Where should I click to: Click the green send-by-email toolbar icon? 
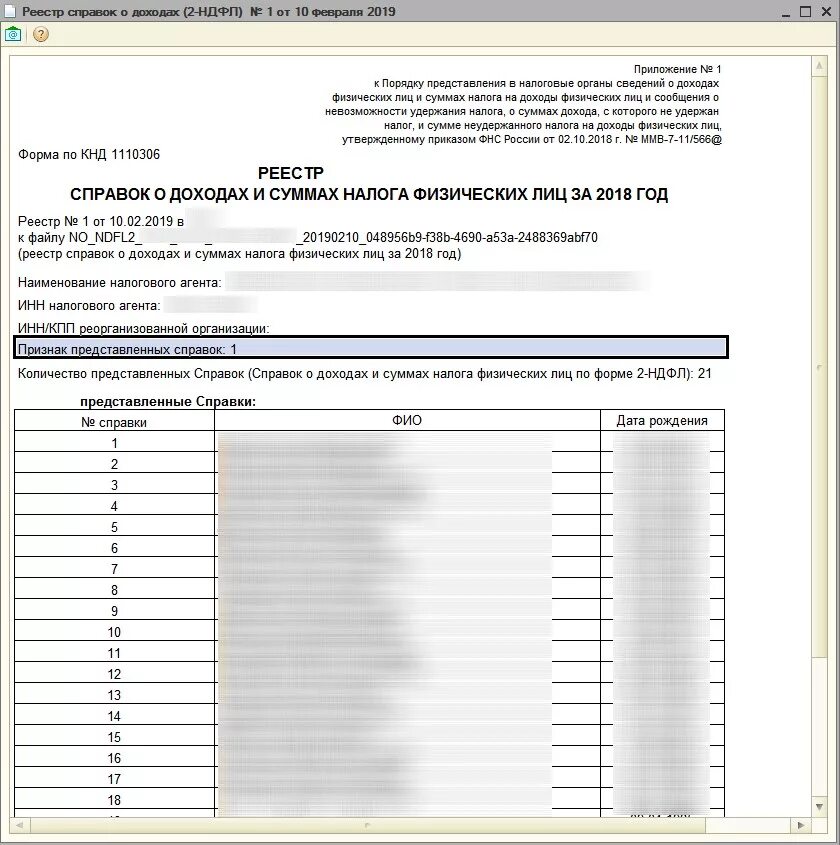[13, 34]
